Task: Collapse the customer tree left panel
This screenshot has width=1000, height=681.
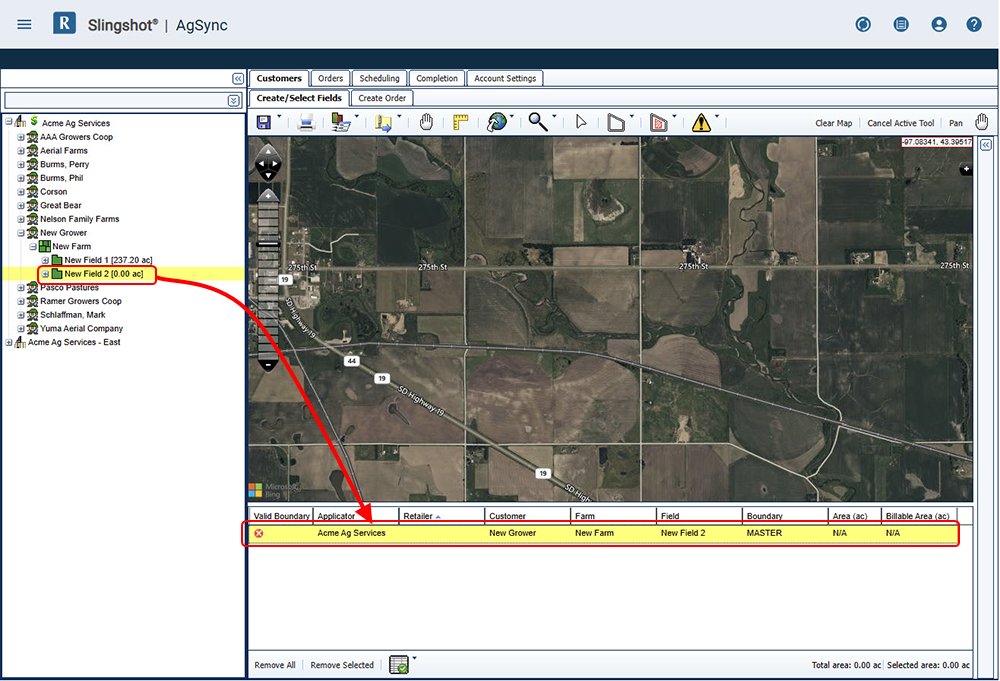Action: (238, 78)
